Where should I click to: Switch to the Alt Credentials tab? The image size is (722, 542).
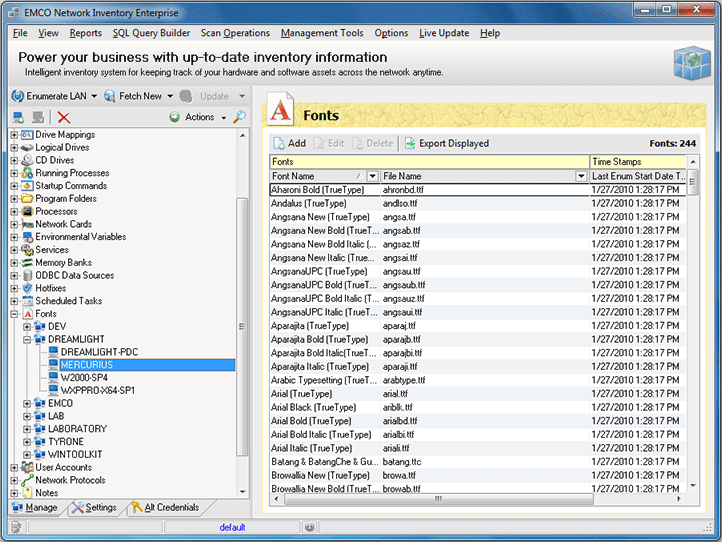pos(164,508)
